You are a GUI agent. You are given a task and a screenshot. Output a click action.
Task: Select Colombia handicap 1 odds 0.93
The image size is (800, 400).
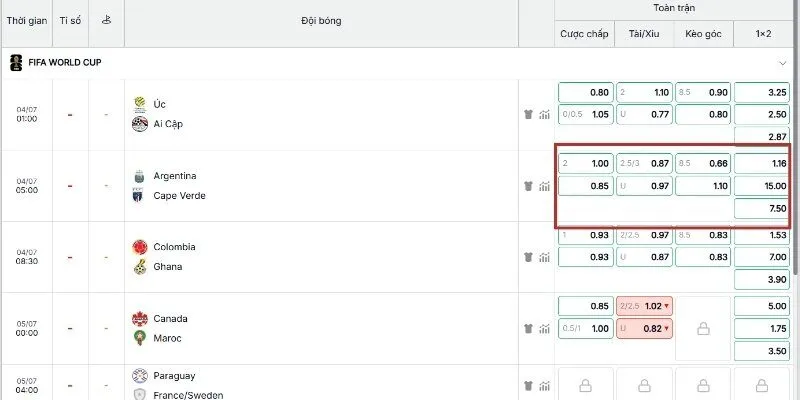(x=586, y=235)
